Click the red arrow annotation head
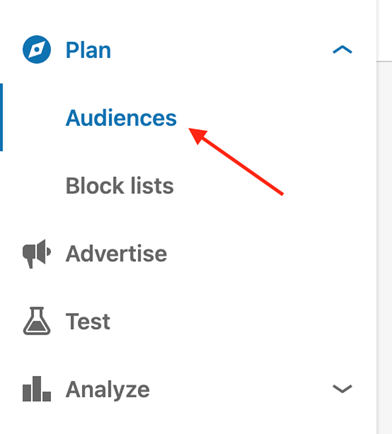The image size is (392, 434). click(198, 135)
